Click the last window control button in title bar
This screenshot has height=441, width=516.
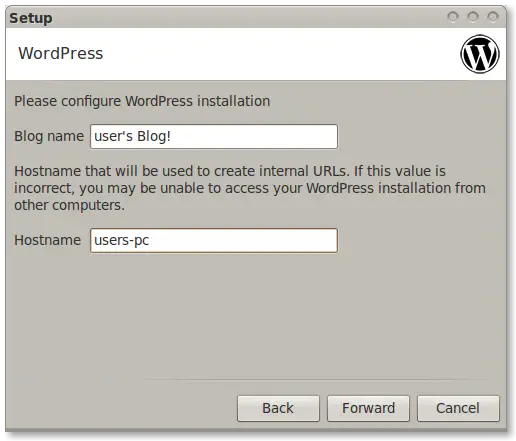pyautogui.click(x=493, y=16)
